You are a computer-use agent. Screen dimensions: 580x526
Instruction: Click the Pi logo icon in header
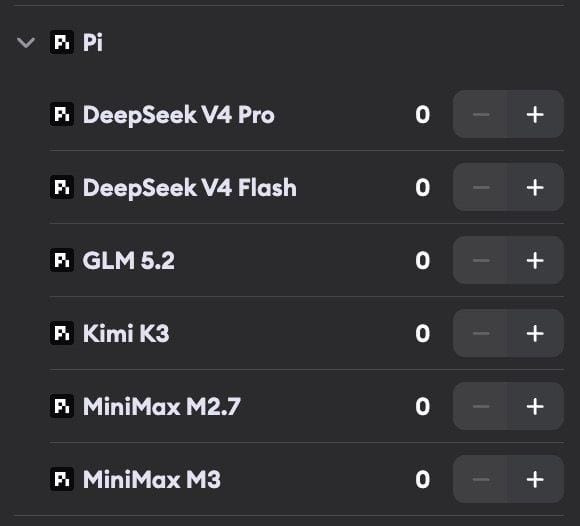[x=62, y=42]
